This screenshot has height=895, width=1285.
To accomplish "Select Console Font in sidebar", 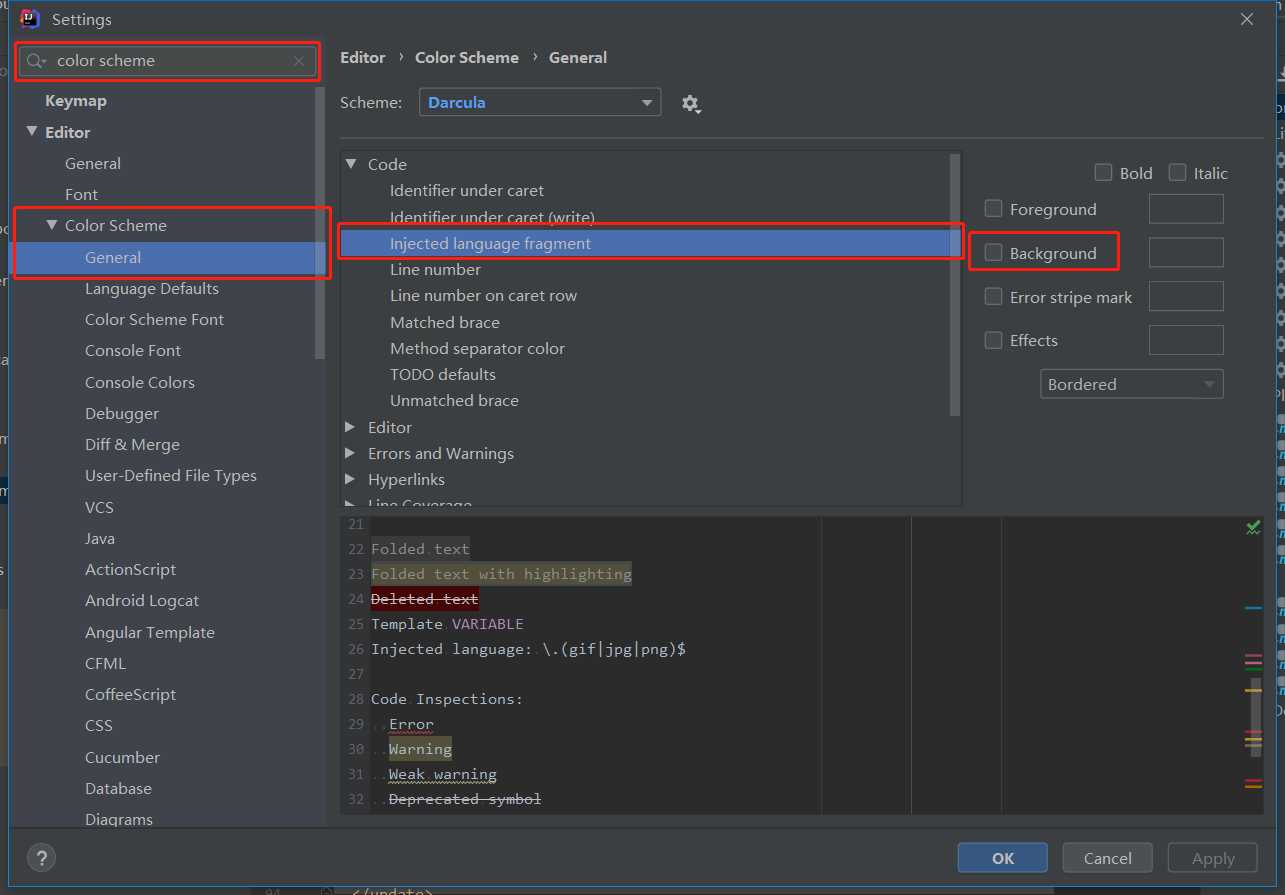I will [133, 350].
